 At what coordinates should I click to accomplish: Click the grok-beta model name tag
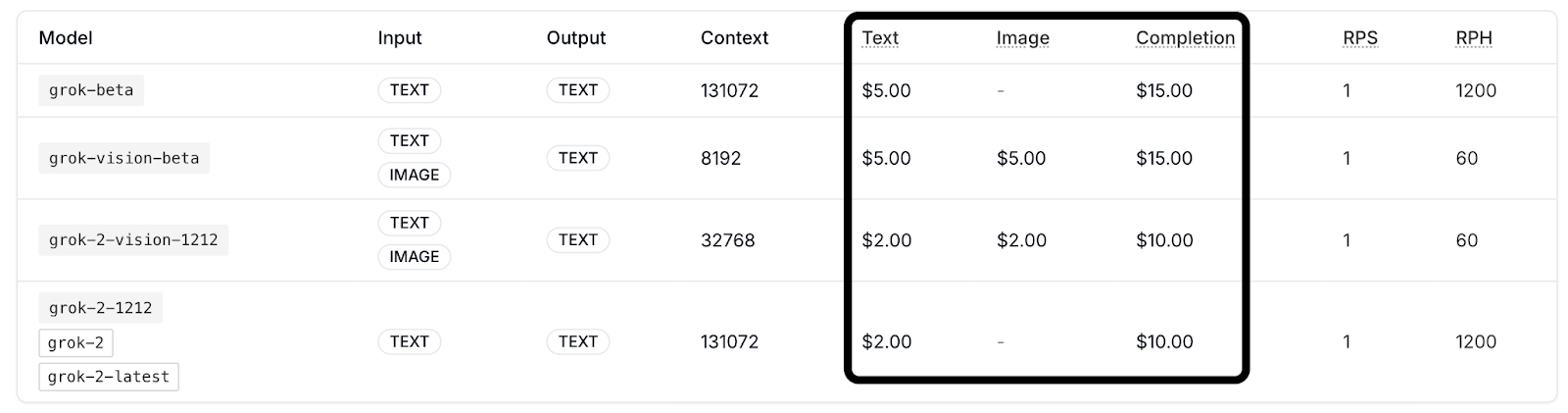point(91,90)
